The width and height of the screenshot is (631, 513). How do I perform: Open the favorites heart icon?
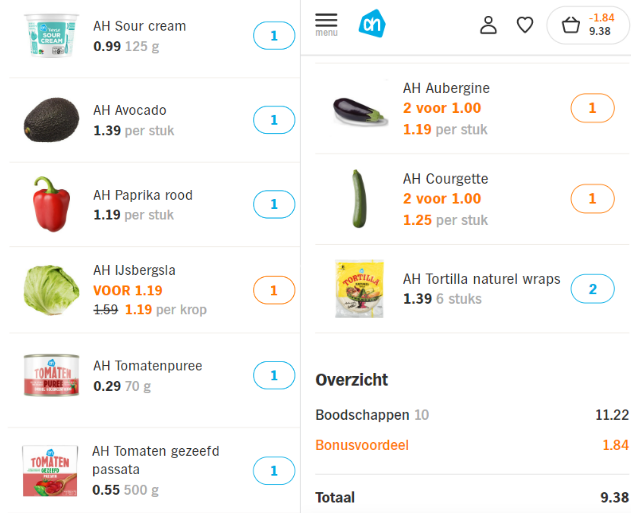point(525,25)
